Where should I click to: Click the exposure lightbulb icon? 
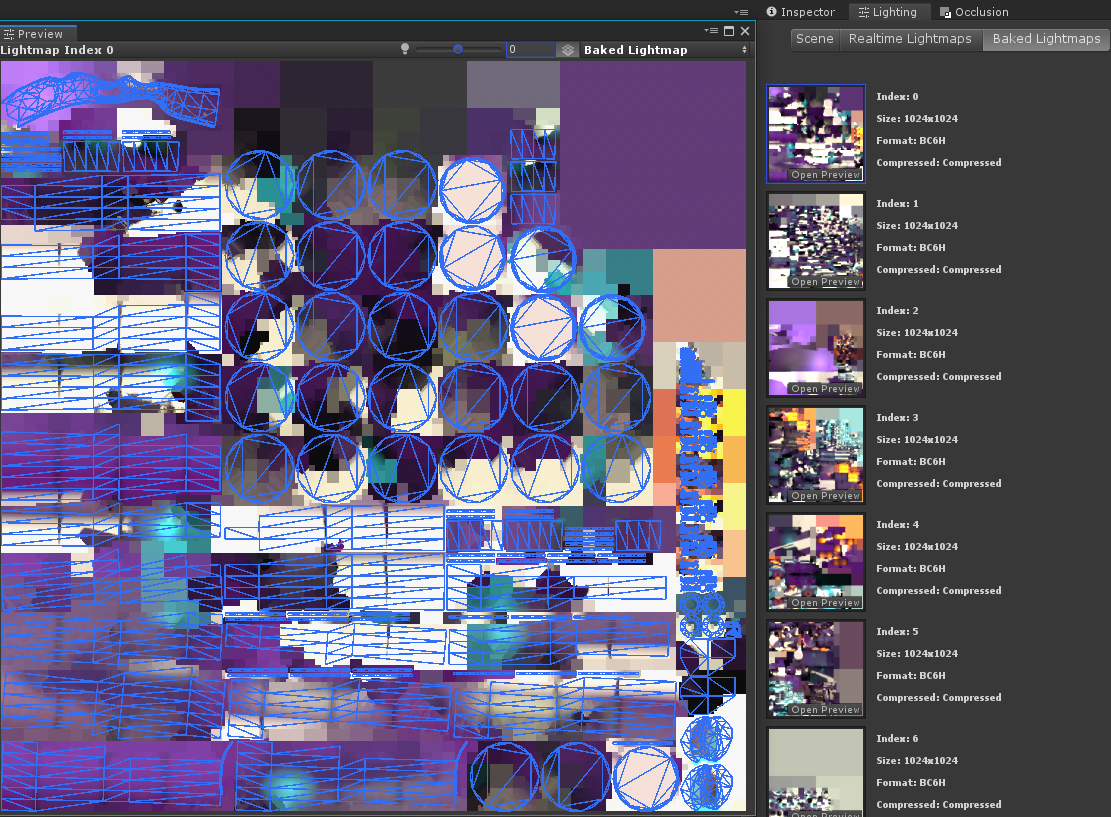[x=405, y=49]
